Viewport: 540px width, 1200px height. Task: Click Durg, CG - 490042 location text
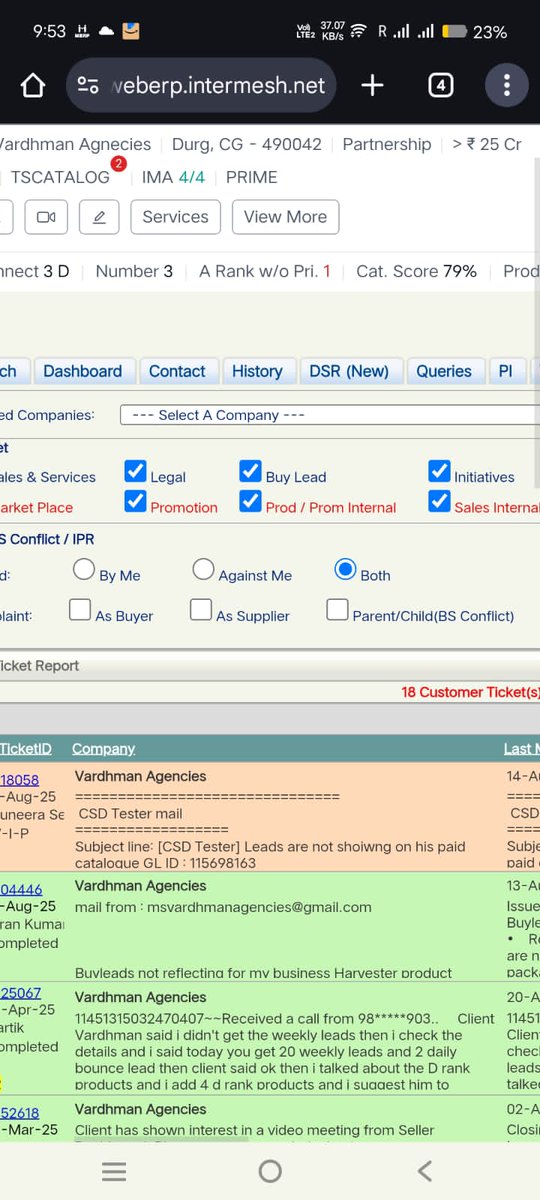247,144
